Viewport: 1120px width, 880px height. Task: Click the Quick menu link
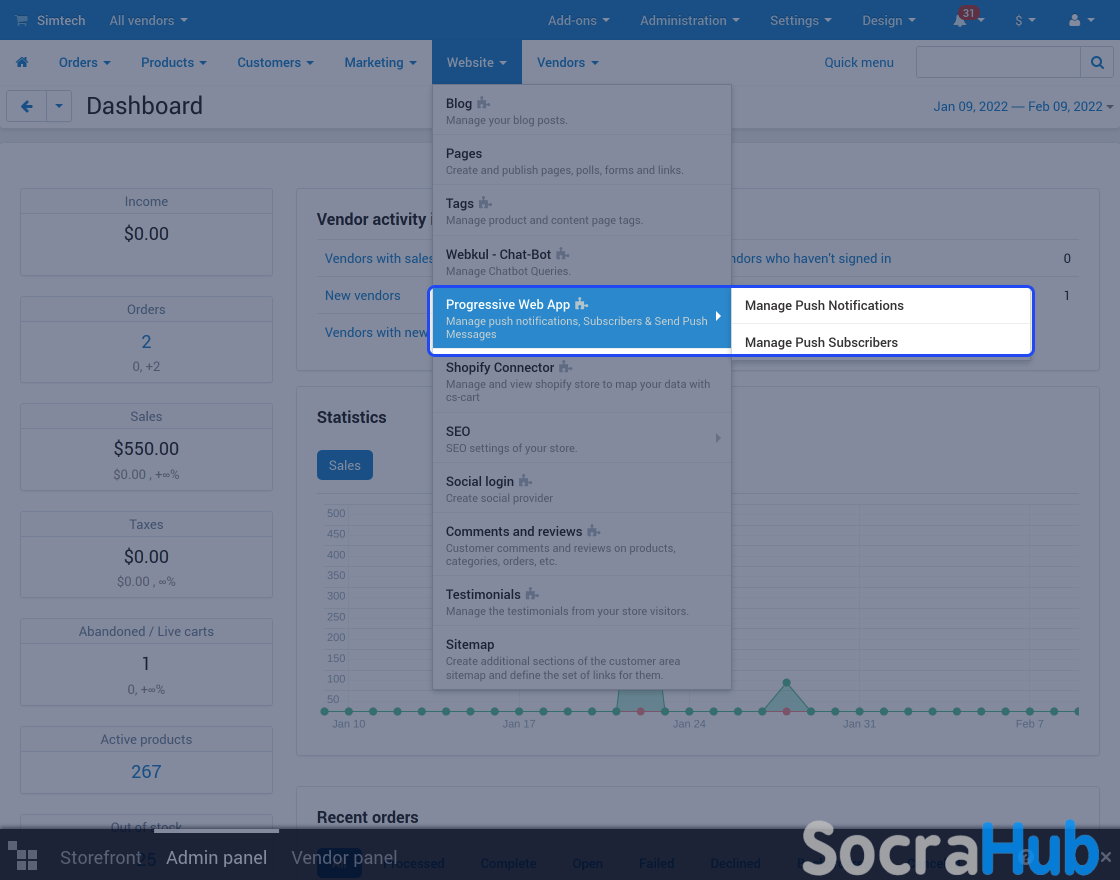(x=859, y=62)
